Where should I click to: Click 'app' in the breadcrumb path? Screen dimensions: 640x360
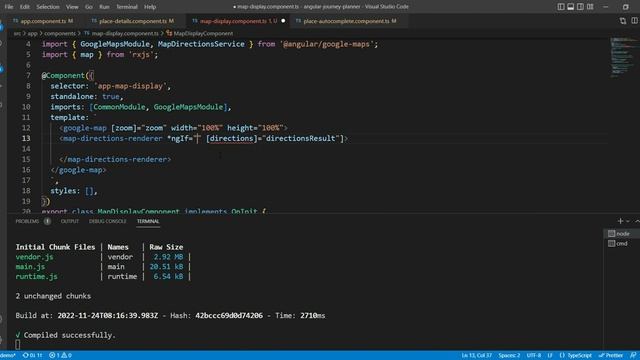coord(32,33)
